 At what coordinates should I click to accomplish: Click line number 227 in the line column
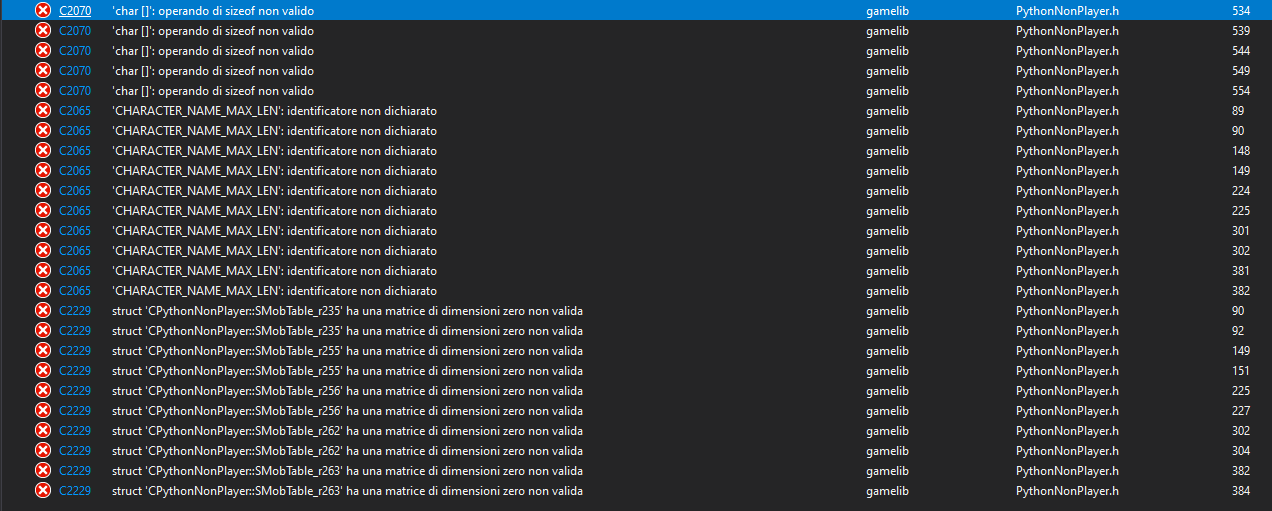point(1241,410)
